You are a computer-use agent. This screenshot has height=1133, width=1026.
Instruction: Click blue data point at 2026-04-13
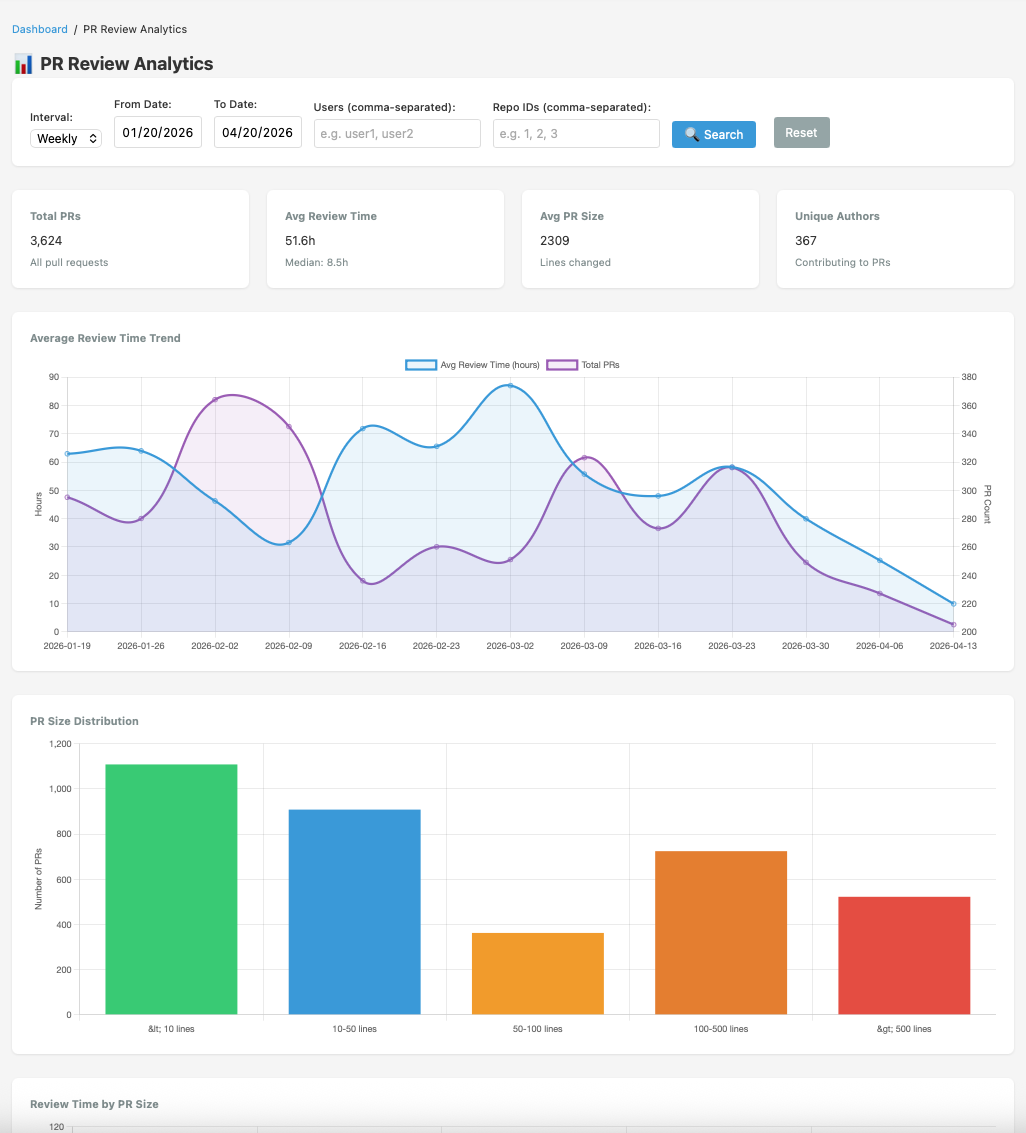point(953,604)
